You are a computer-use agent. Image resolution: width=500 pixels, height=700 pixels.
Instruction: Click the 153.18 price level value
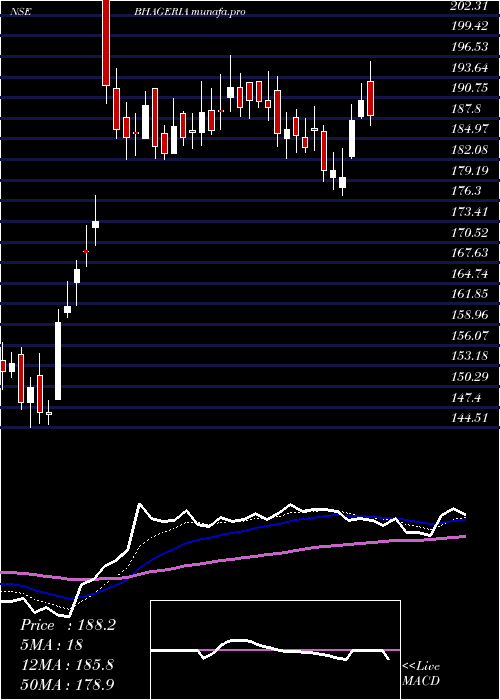(x=471, y=357)
